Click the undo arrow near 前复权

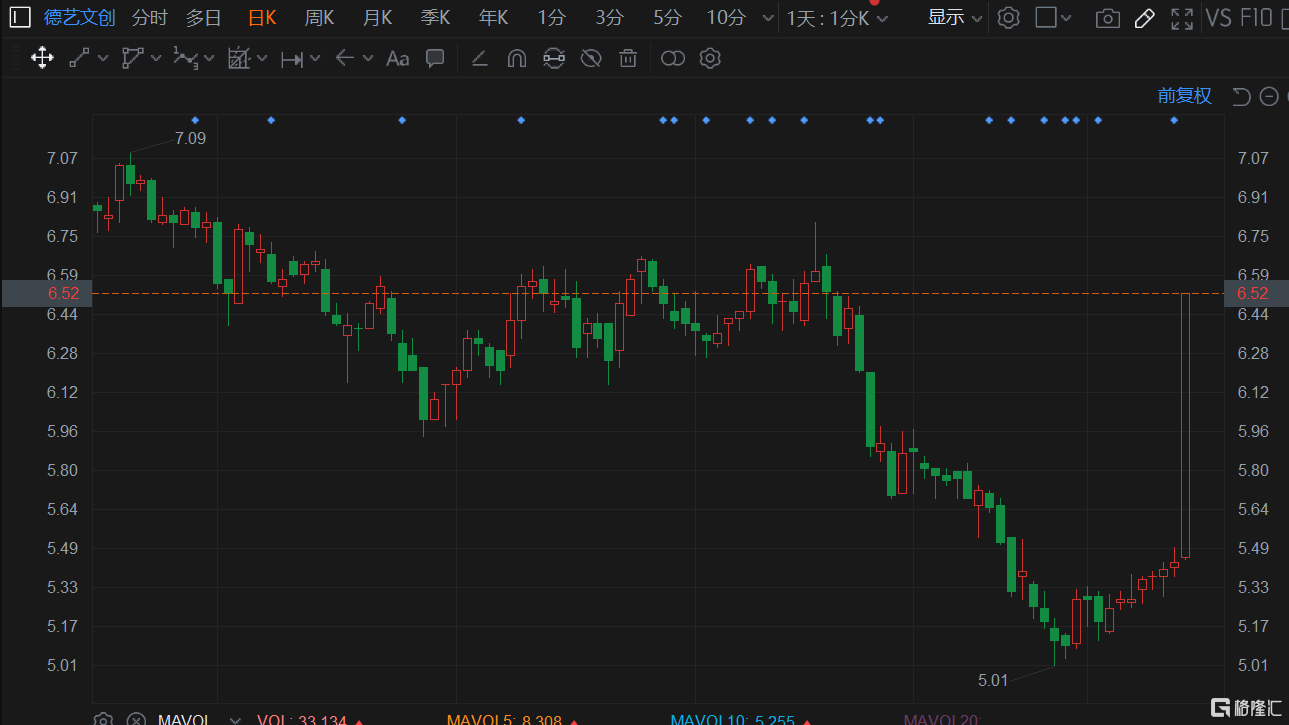tap(1241, 96)
